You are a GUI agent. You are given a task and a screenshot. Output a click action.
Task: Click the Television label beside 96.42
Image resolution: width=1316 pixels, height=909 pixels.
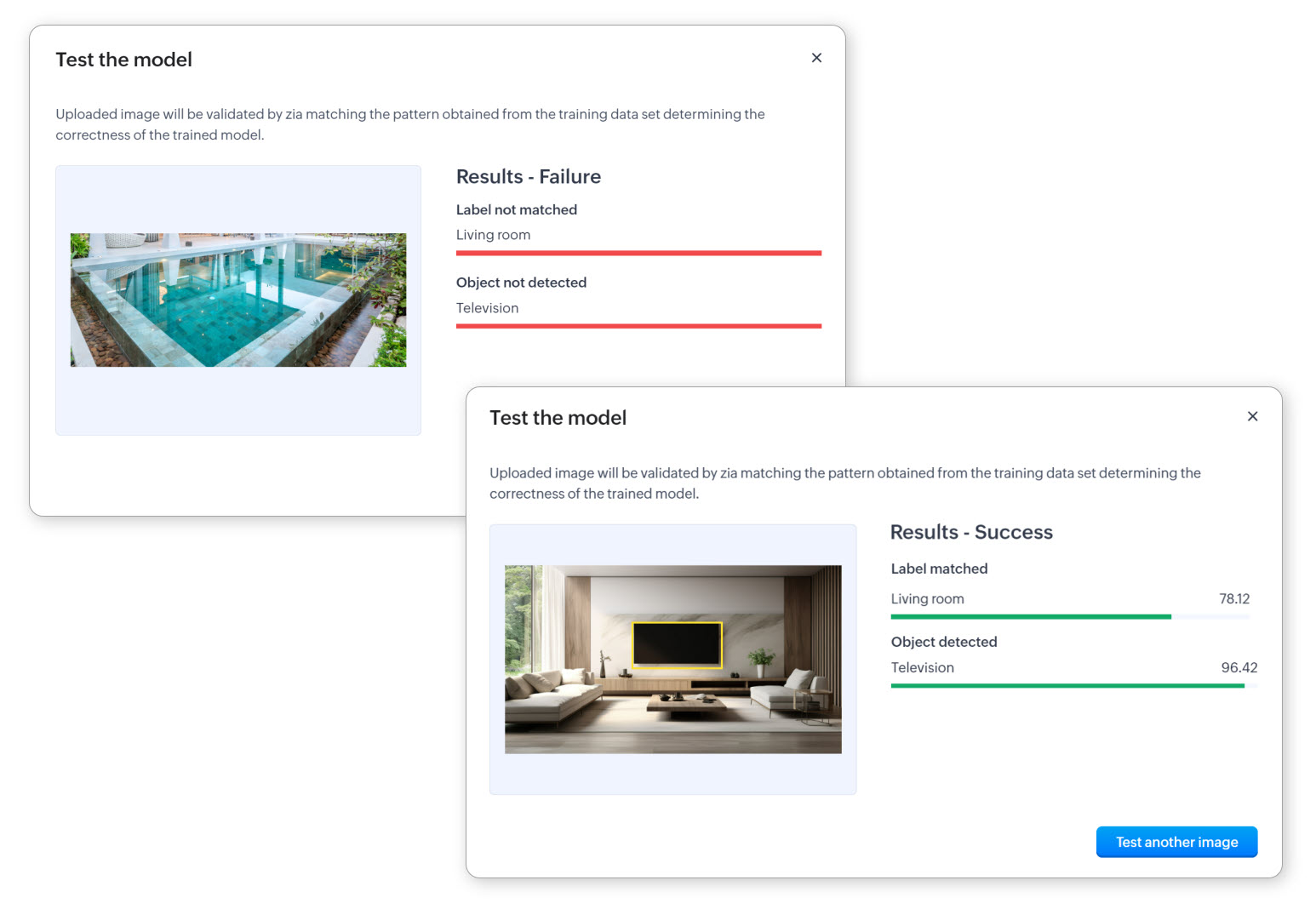[x=922, y=667]
